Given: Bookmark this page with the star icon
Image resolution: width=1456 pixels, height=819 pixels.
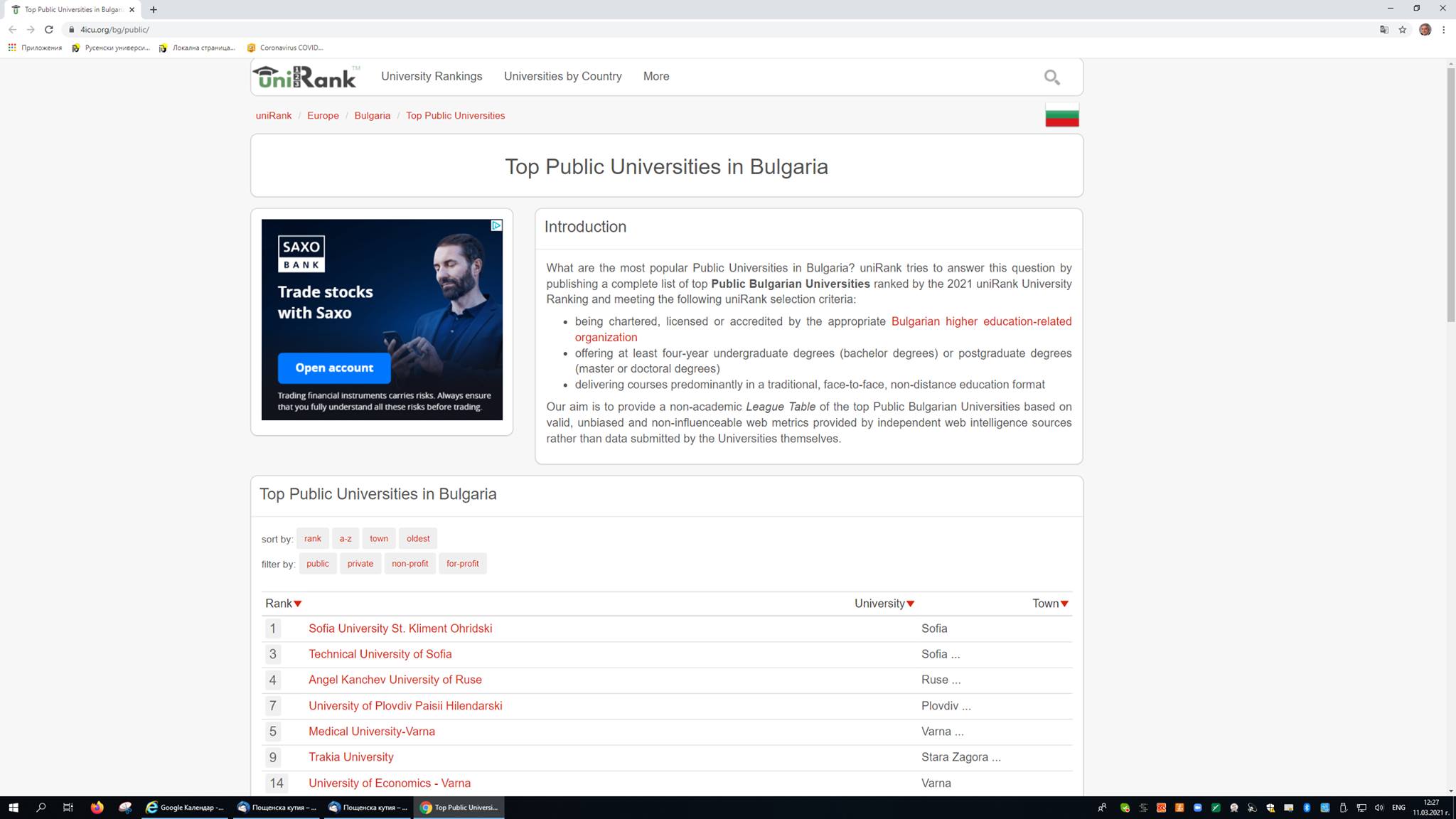Looking at the screenshot, I should pyautogui.click(x=1402, y=30).
